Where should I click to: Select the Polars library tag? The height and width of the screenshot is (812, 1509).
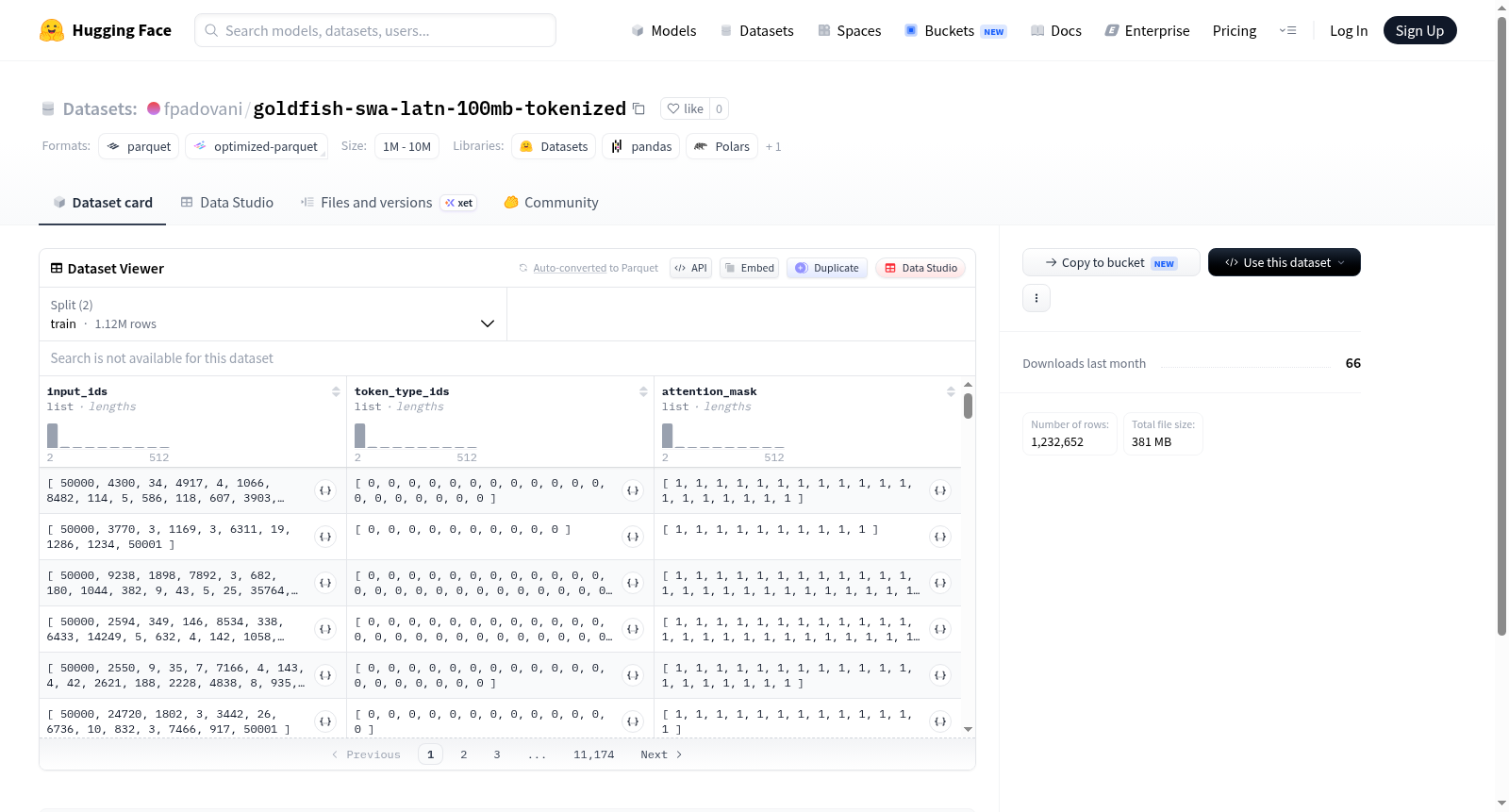tap(721, 146)
